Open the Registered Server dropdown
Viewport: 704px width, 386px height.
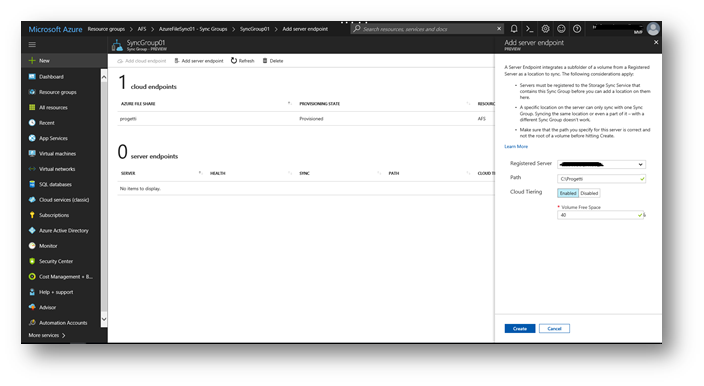point(601,164)
